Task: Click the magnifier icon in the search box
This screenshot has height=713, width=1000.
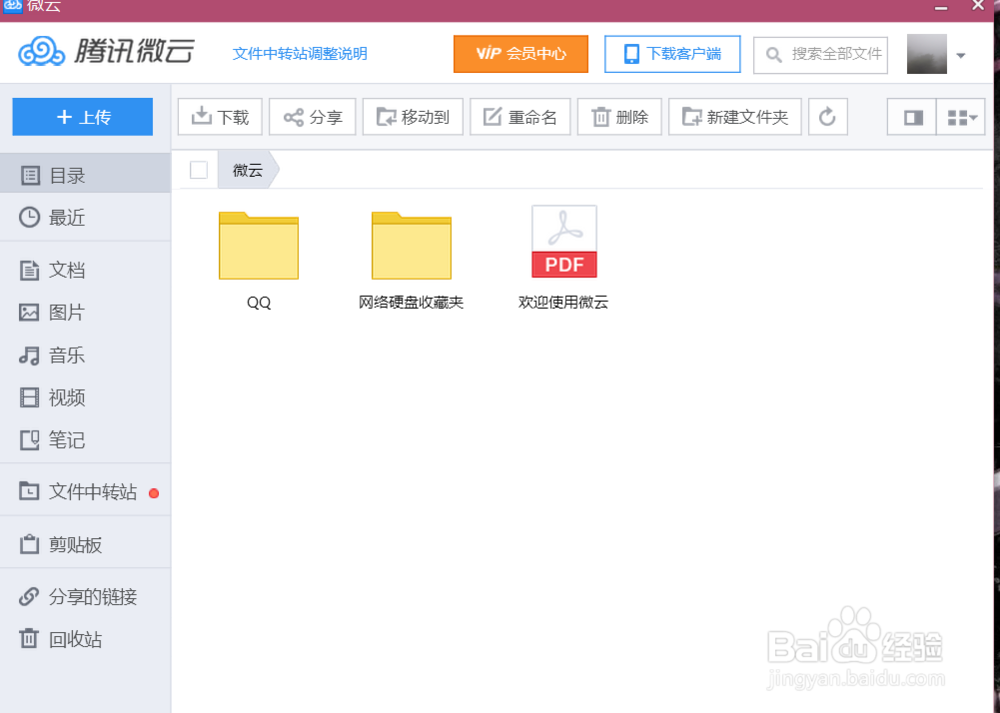Action: (774, 55)
